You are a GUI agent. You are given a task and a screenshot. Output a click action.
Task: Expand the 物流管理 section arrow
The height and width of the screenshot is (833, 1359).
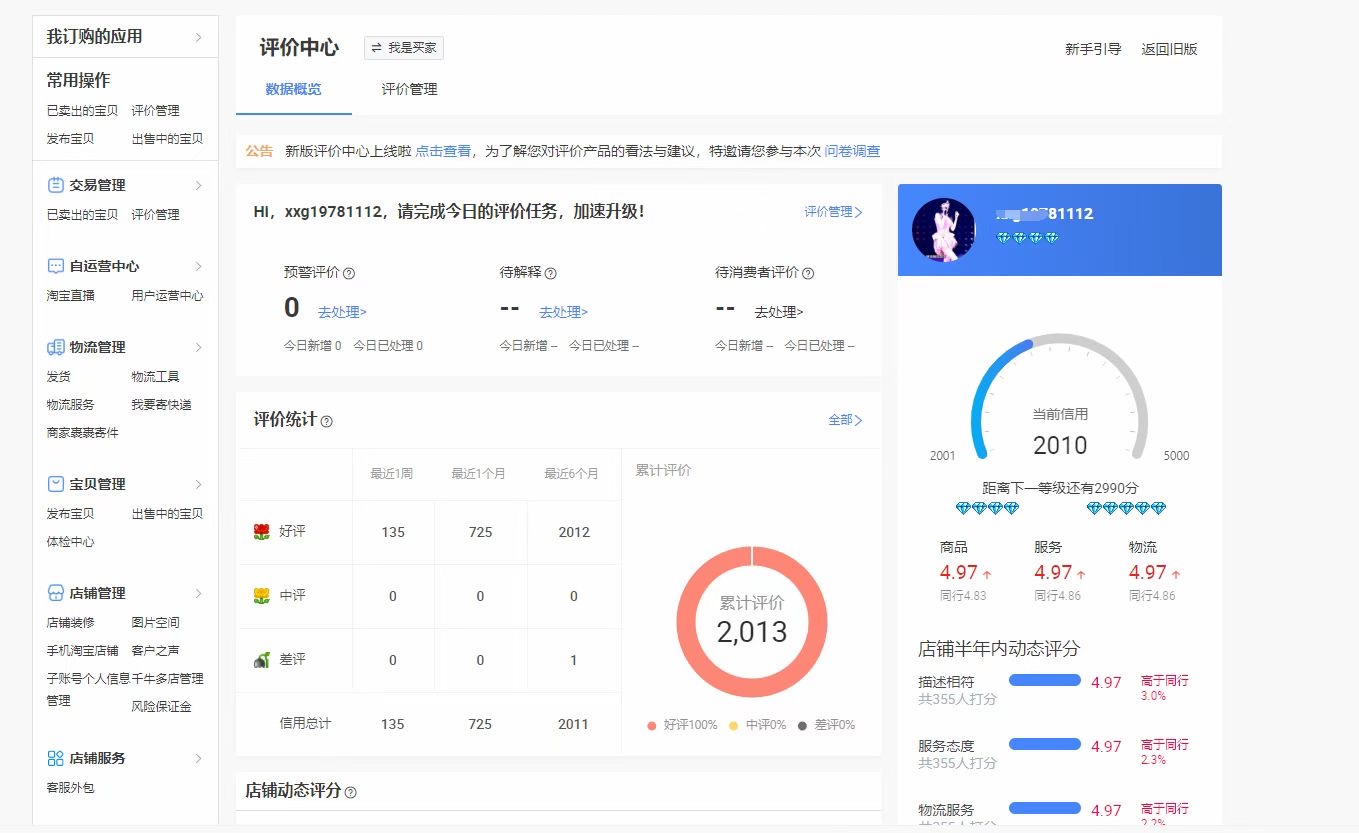(198, 347)
